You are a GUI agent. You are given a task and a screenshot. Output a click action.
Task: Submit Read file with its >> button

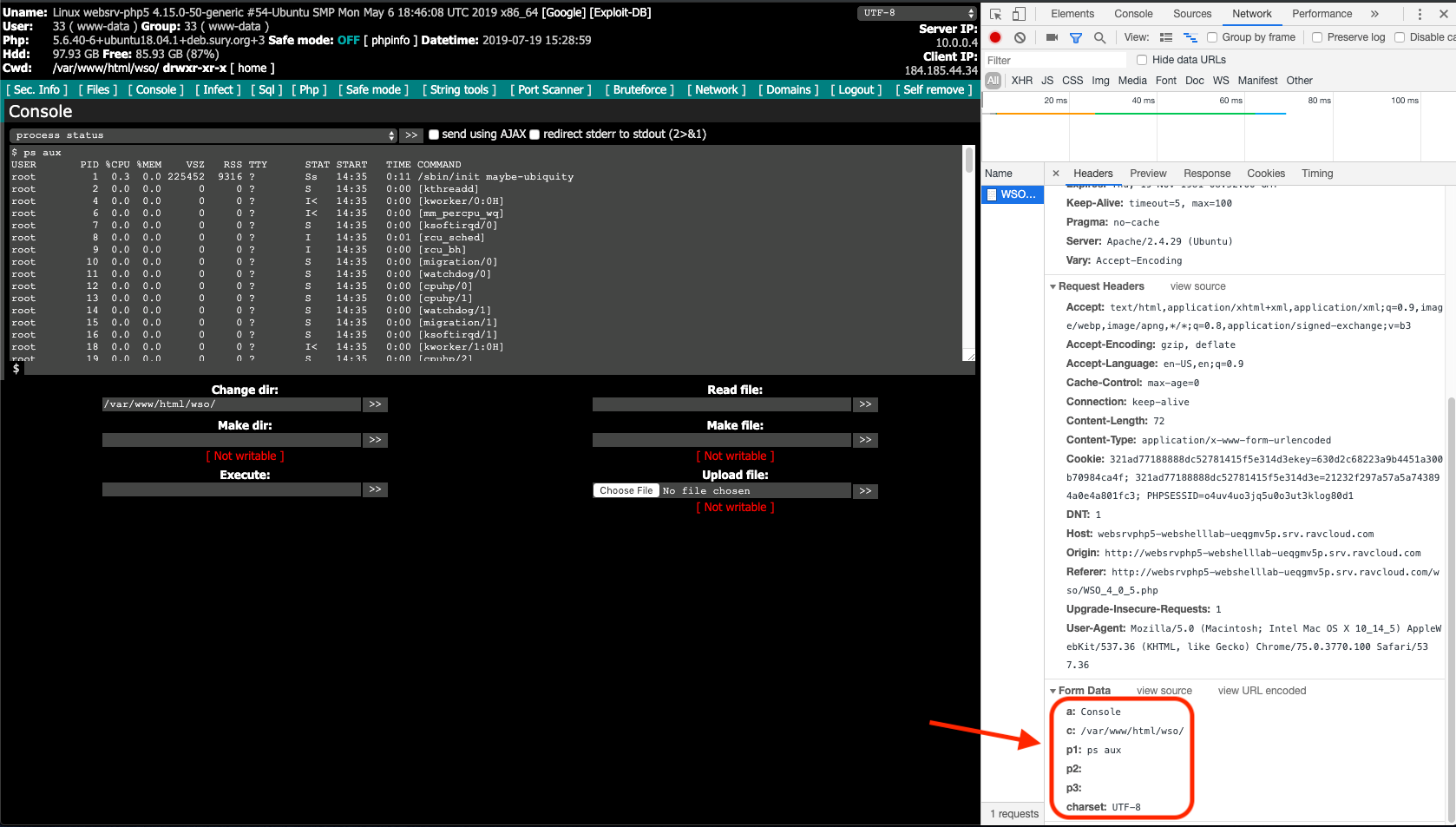[x=865, y=404]
